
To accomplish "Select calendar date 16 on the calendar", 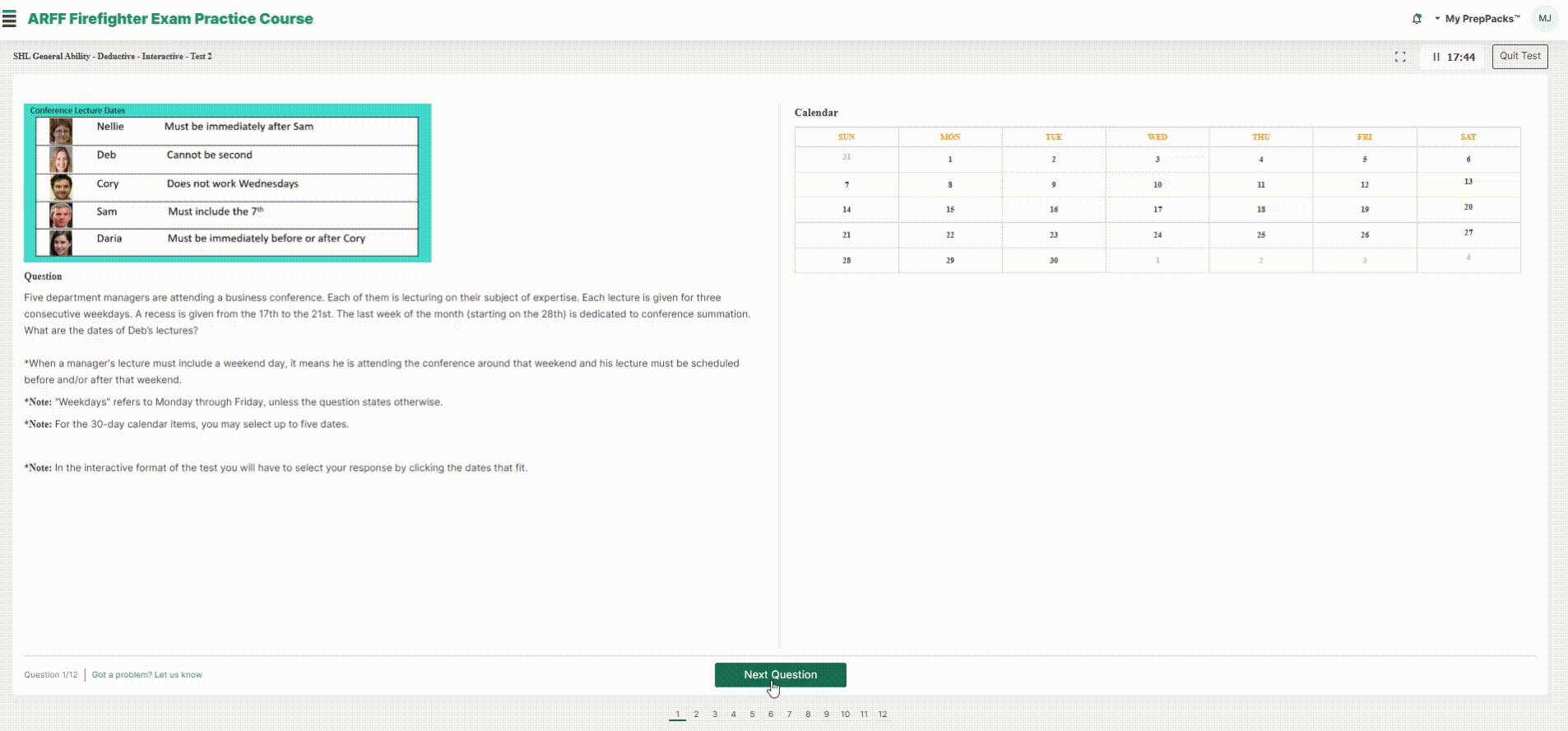I will coord(1054,210).
